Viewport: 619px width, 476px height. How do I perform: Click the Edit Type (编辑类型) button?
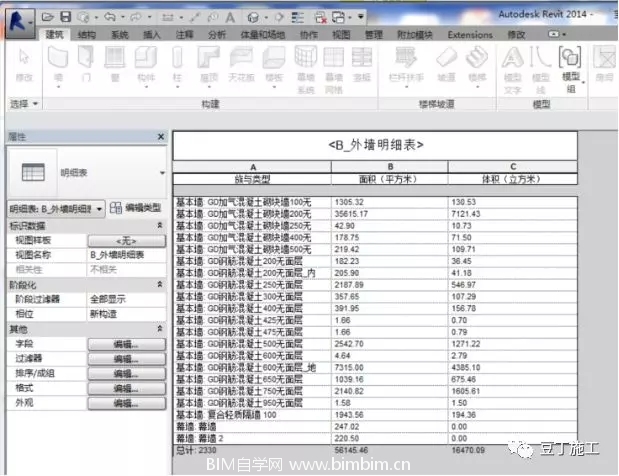[x=135, y=208]
